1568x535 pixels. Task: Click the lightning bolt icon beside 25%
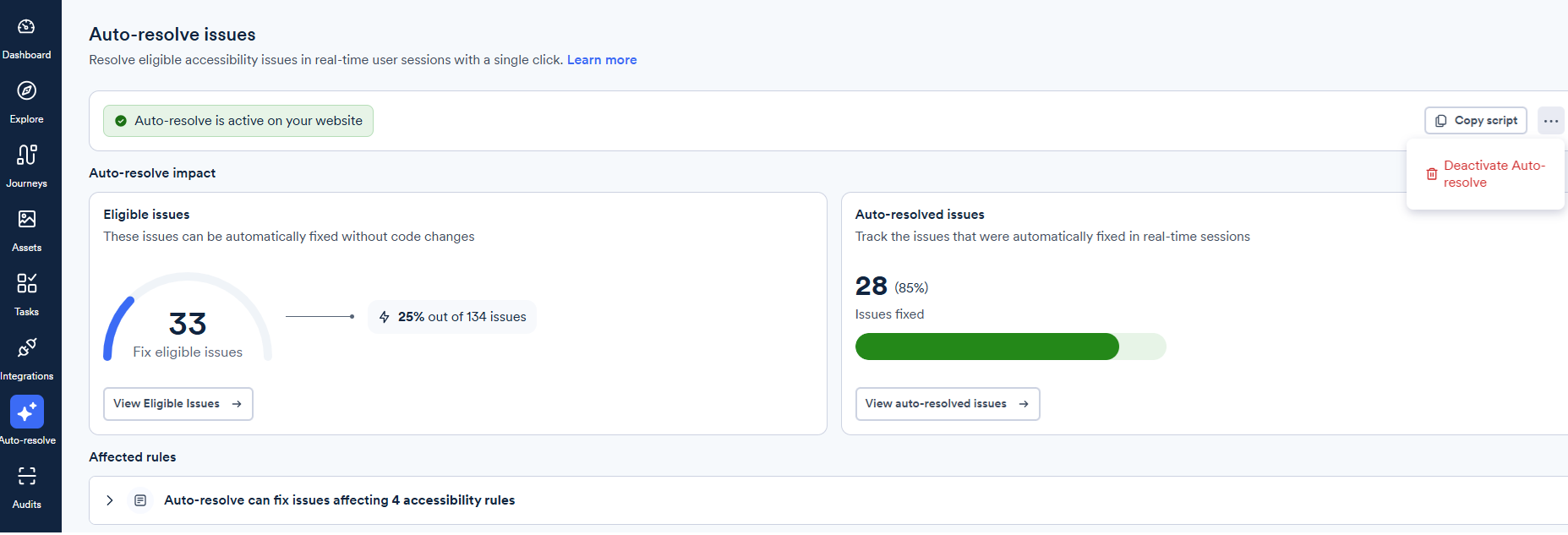coord(385,317)
